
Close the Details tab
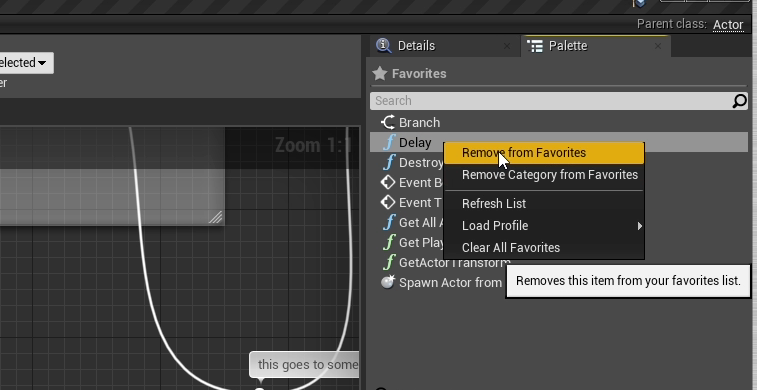click(x=506, y=46)
